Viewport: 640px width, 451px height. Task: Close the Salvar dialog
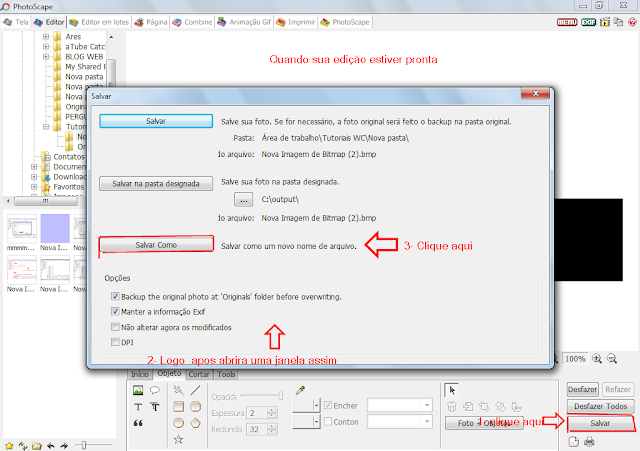pyautogui.click(x=536, y=93)
